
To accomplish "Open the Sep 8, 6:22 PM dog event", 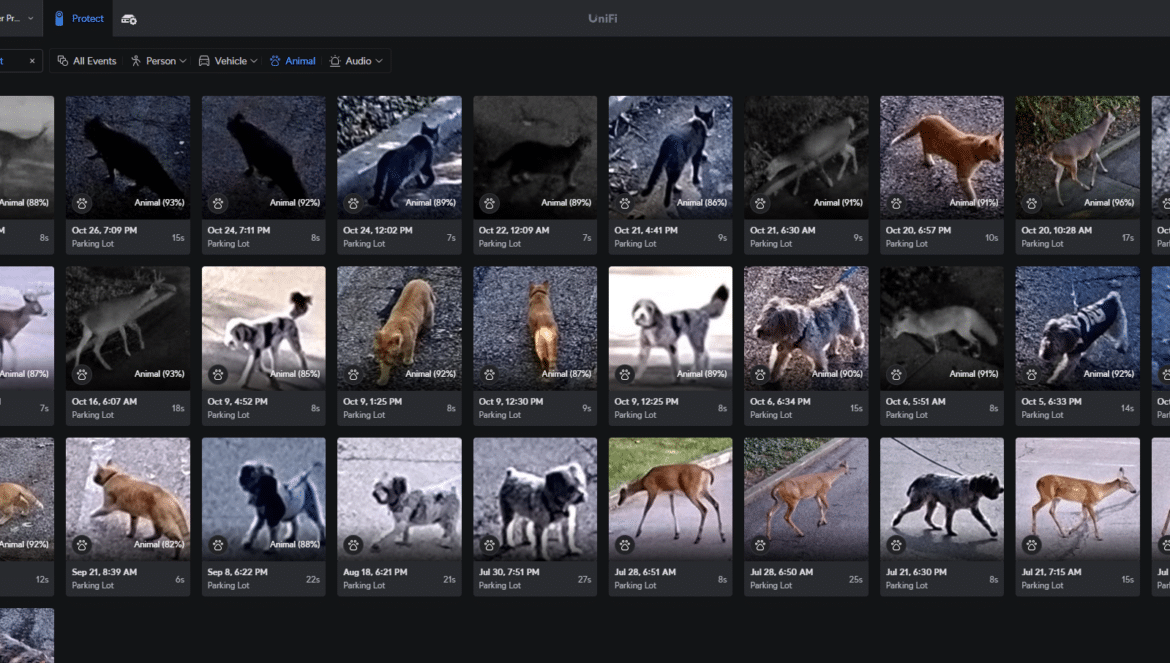I will click(263, 499).
